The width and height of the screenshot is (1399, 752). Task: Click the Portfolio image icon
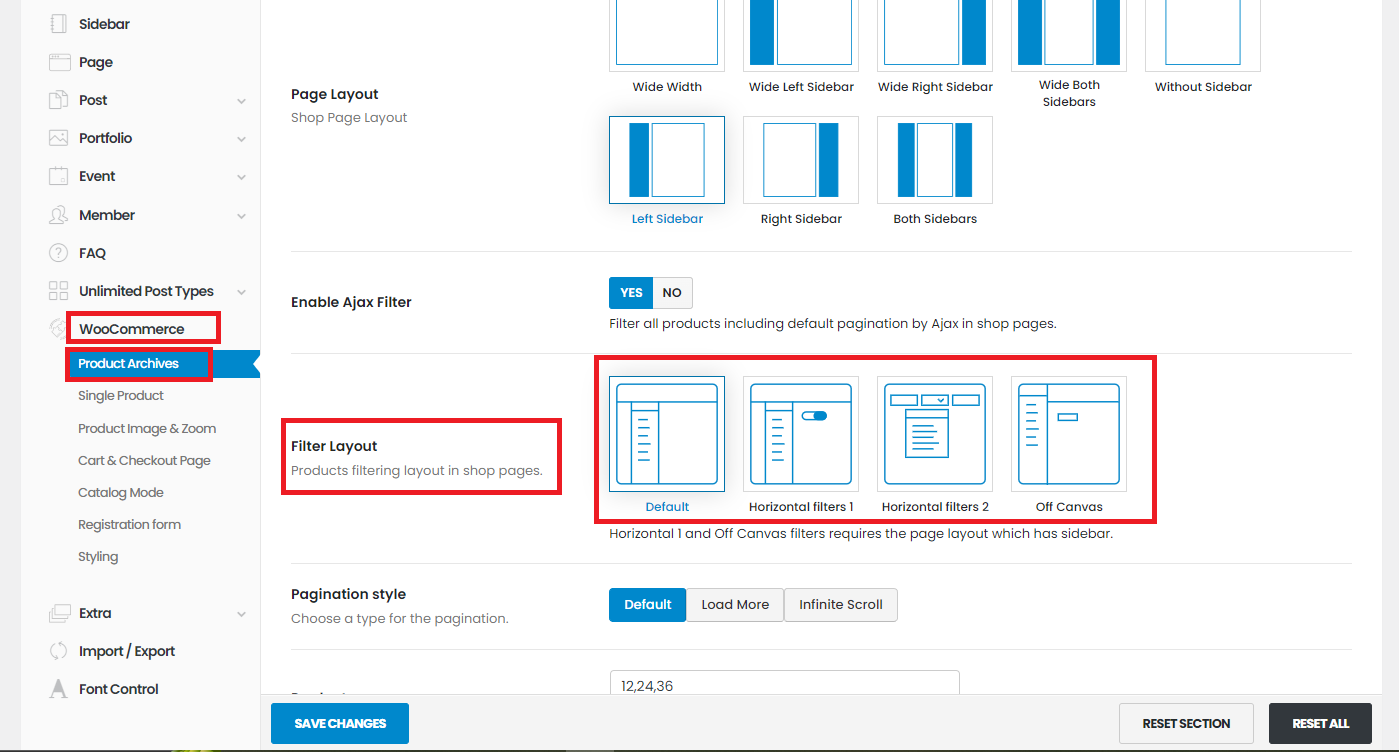[x=58, y=138]
